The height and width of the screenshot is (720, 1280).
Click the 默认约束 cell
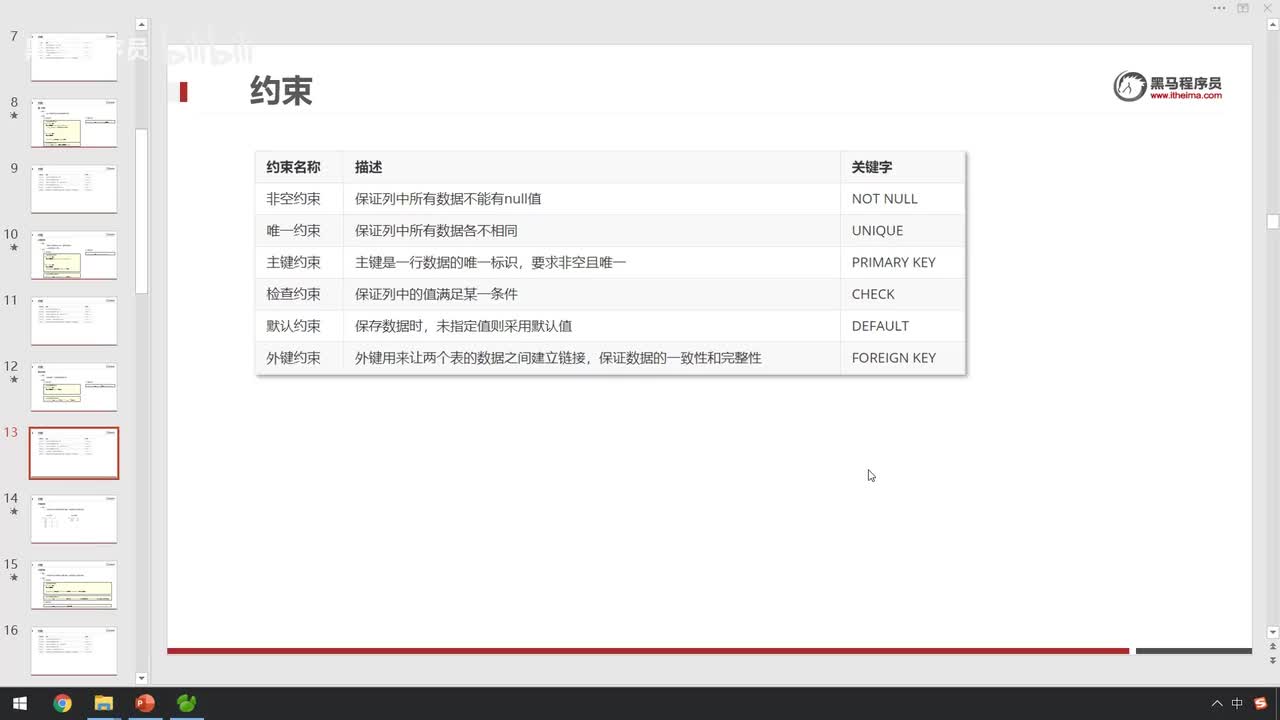(x=299, y=326)
